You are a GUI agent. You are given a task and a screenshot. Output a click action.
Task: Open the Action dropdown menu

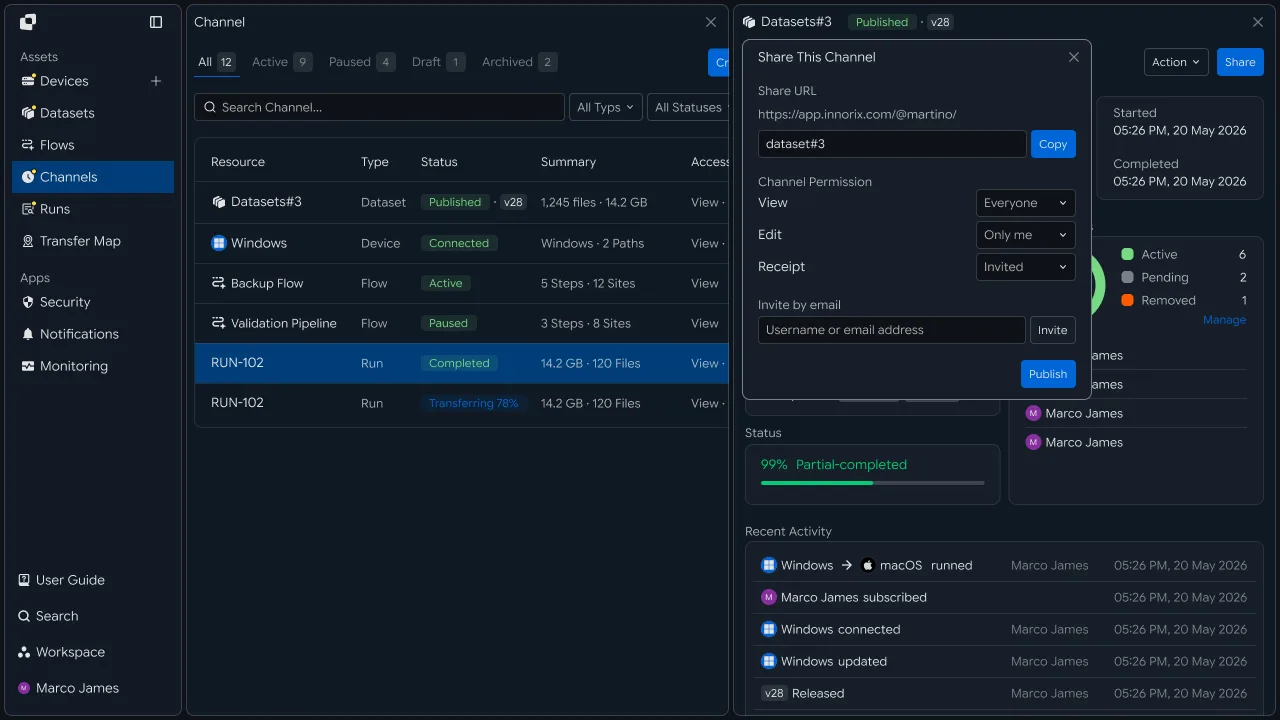pyautogui.click(x=1176, y=62)
